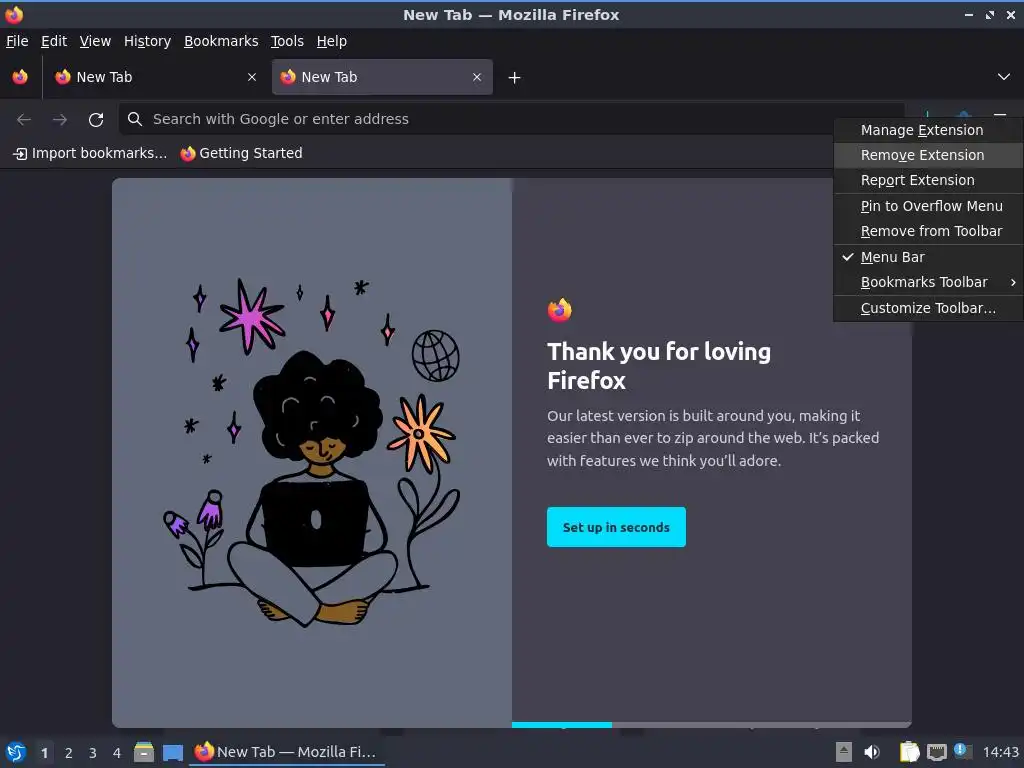Click the show desktop taskbar icon
The image size is (1024, 768).
pyautogui.click(x=173, y=753)
